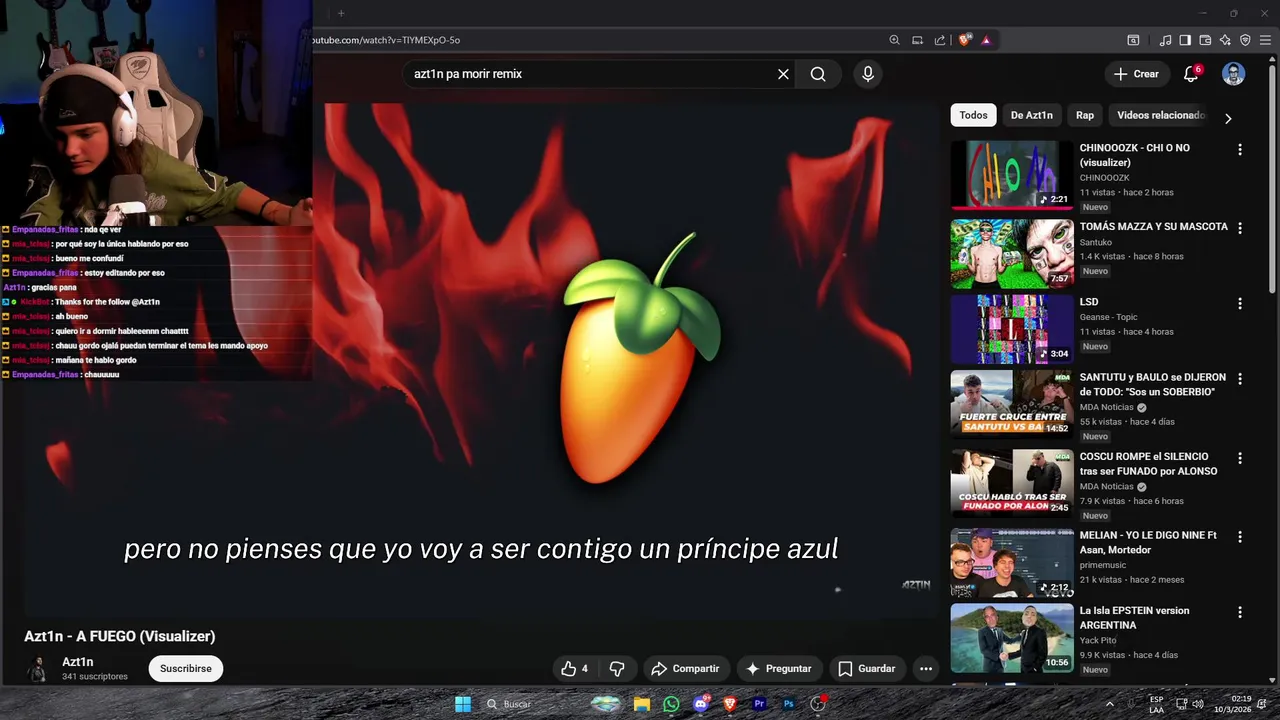
Task: Like the video with thumbs up
Action: 574,669
